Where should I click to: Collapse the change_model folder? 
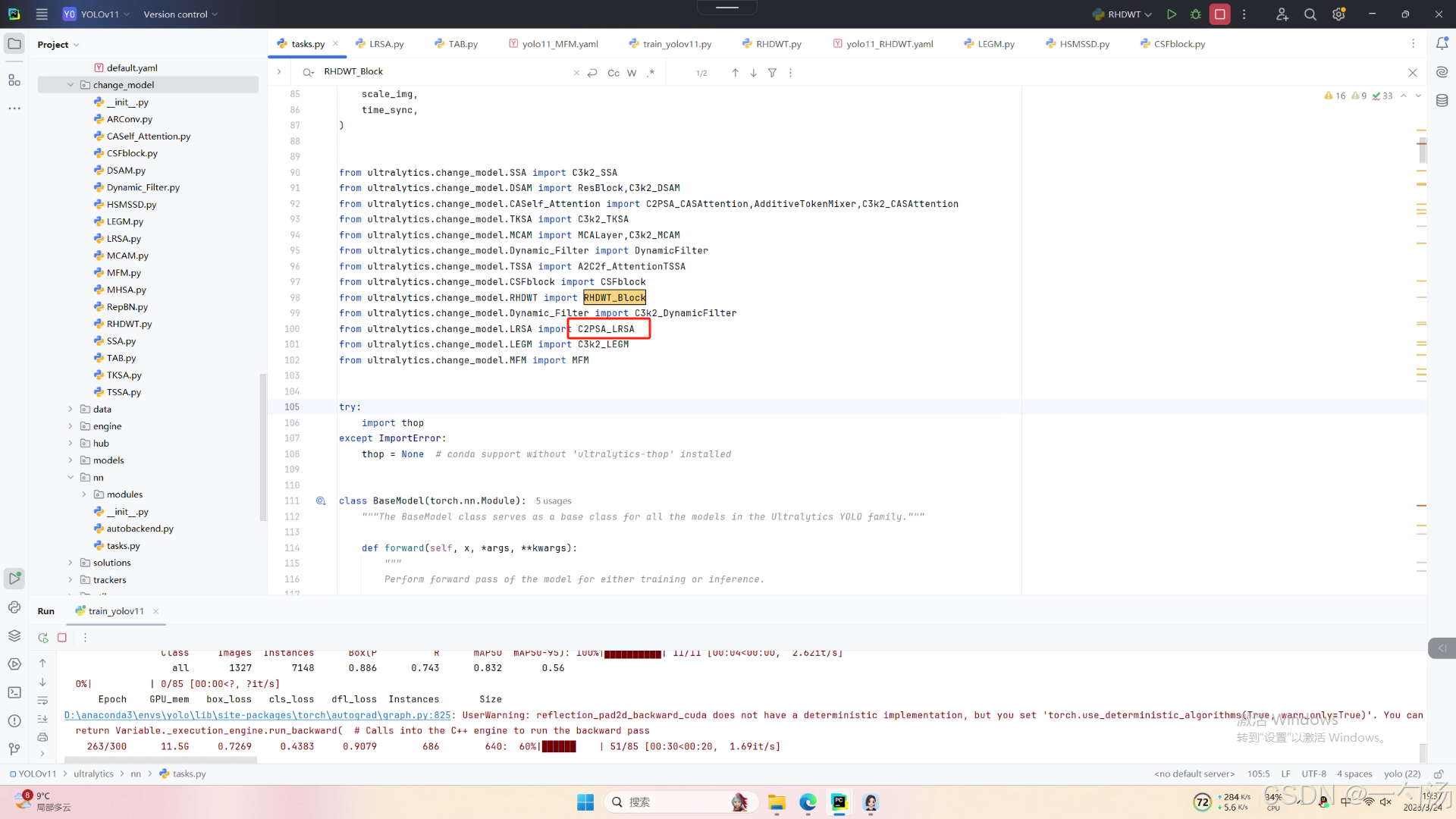(71, 85)
